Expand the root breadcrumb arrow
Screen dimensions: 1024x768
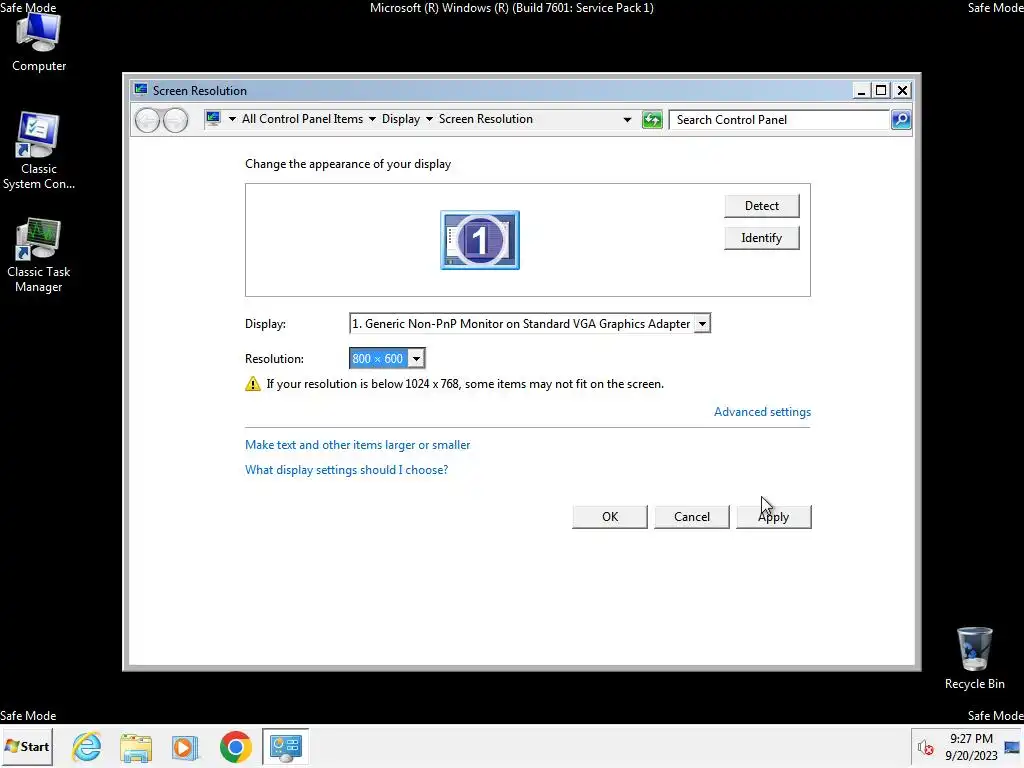[x=232, y=119]
